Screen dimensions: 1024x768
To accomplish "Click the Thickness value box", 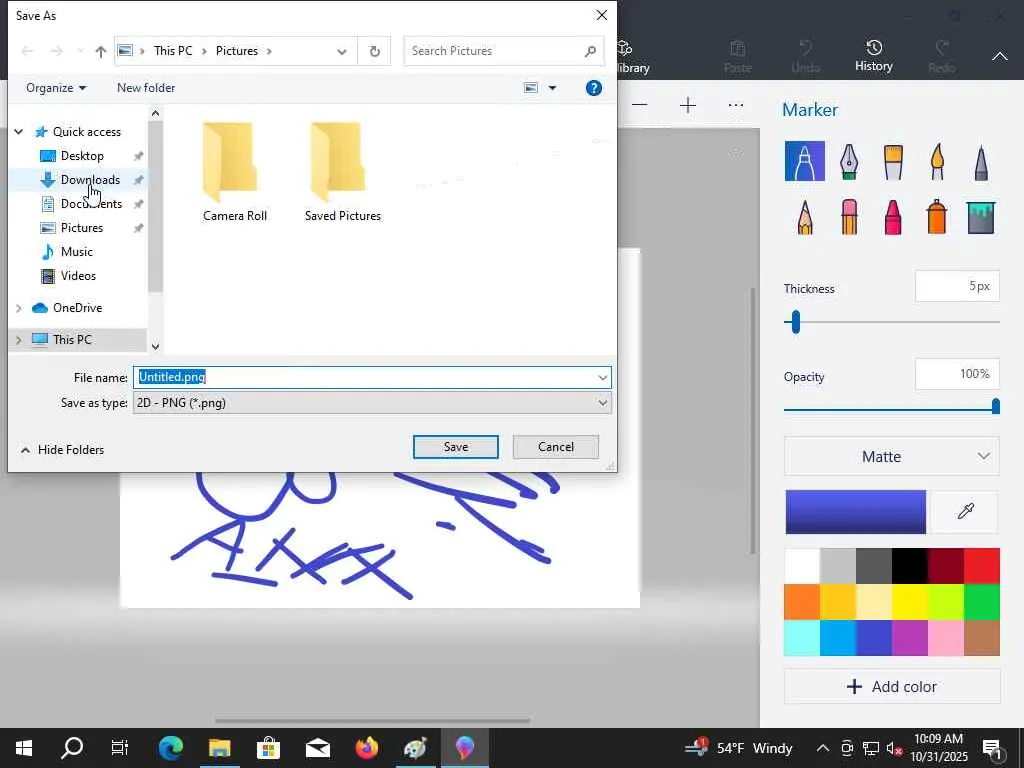I will [x=957, y=286].
